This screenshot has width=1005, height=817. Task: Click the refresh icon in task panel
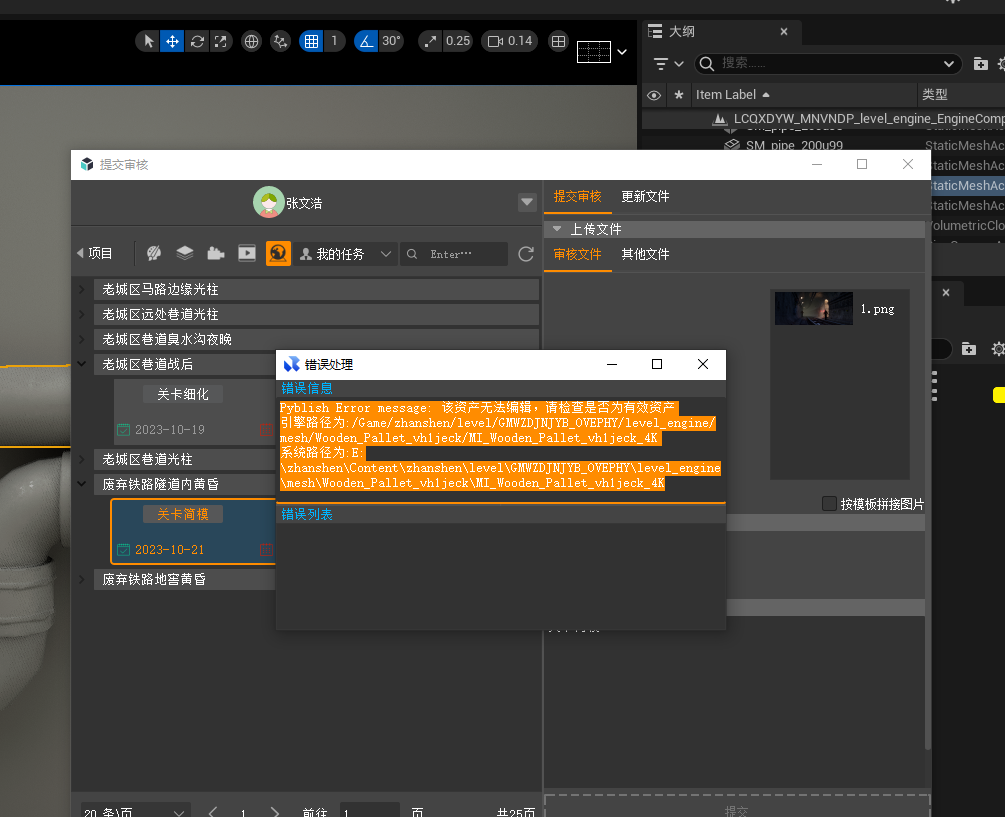pyautogui.click(x=526, y=255)
